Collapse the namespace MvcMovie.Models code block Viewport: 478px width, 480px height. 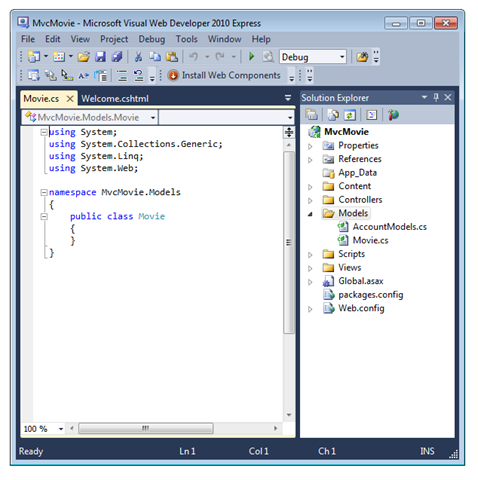coord(44,192)
